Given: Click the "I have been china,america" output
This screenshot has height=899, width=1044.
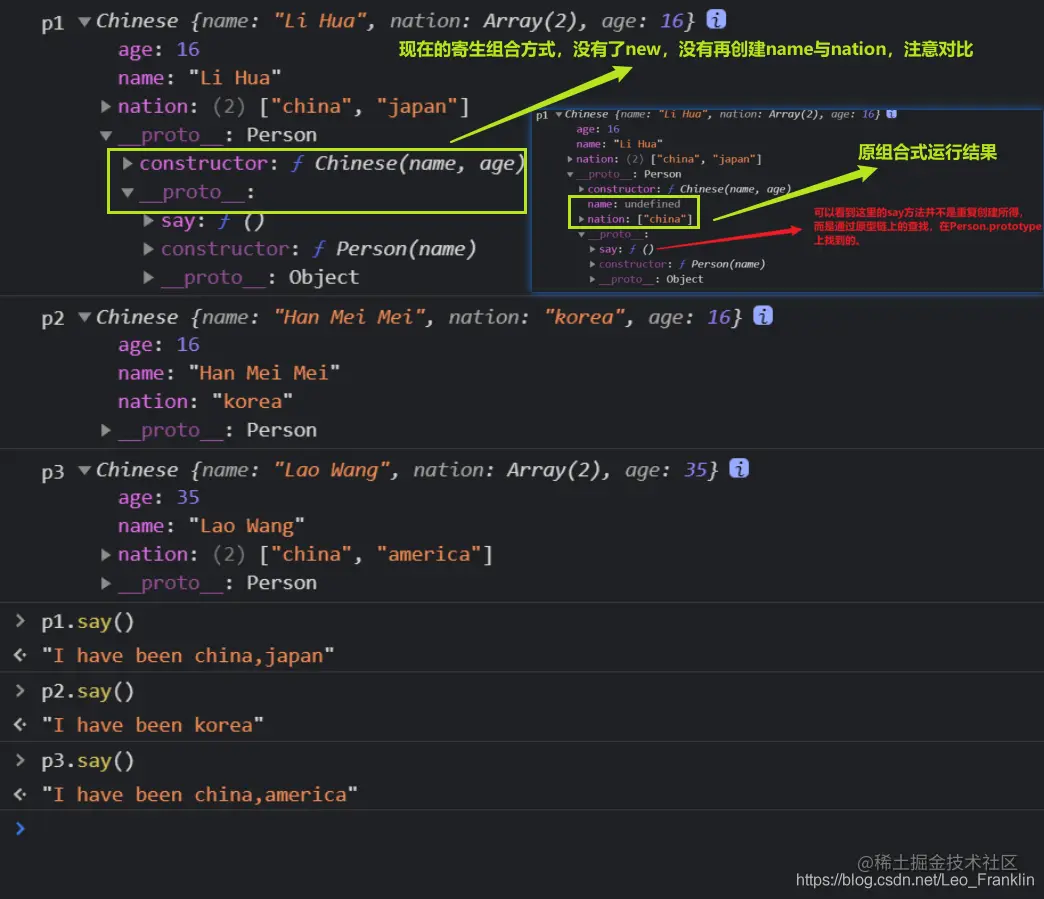Looking at the screenshot, I should (200, 794).
